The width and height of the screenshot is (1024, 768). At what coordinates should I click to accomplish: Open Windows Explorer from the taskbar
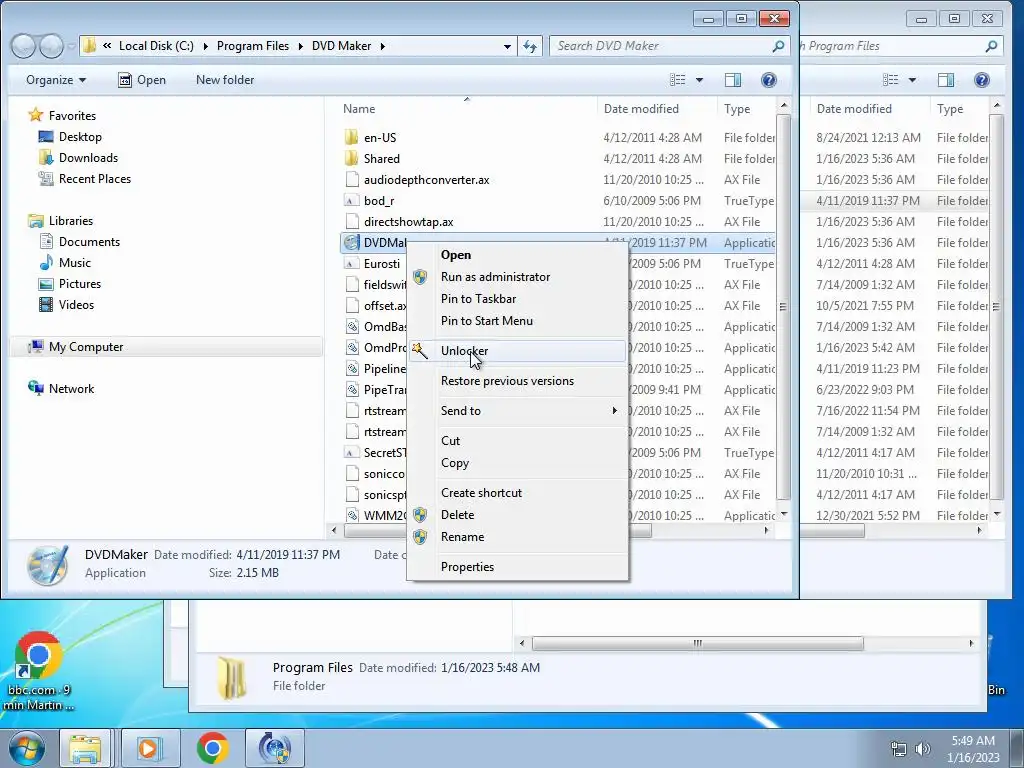pyautogui.click(x=85, y=748)
